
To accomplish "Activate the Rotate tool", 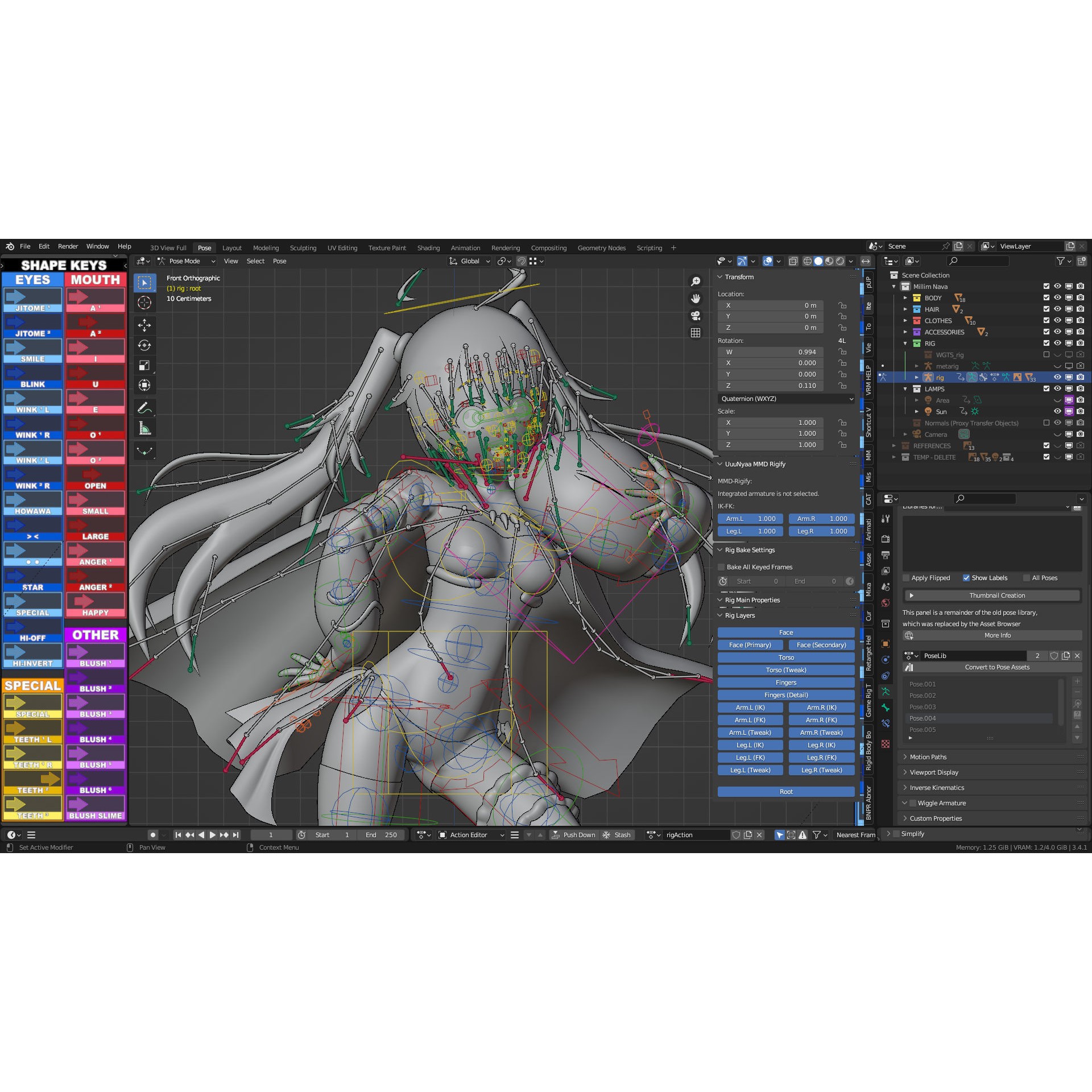I will [144, 345].
